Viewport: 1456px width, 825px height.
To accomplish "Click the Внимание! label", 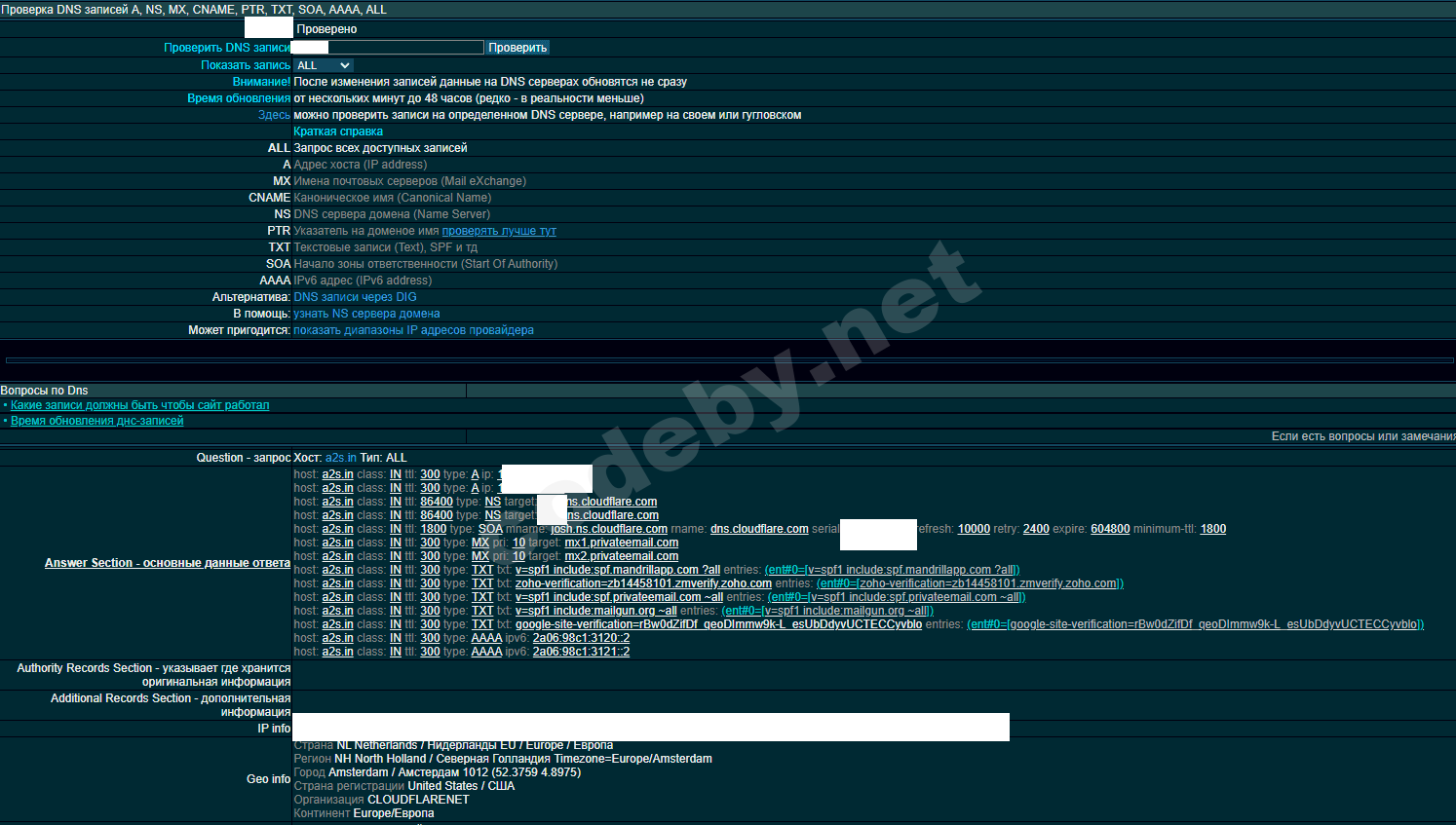I will 261,82.
